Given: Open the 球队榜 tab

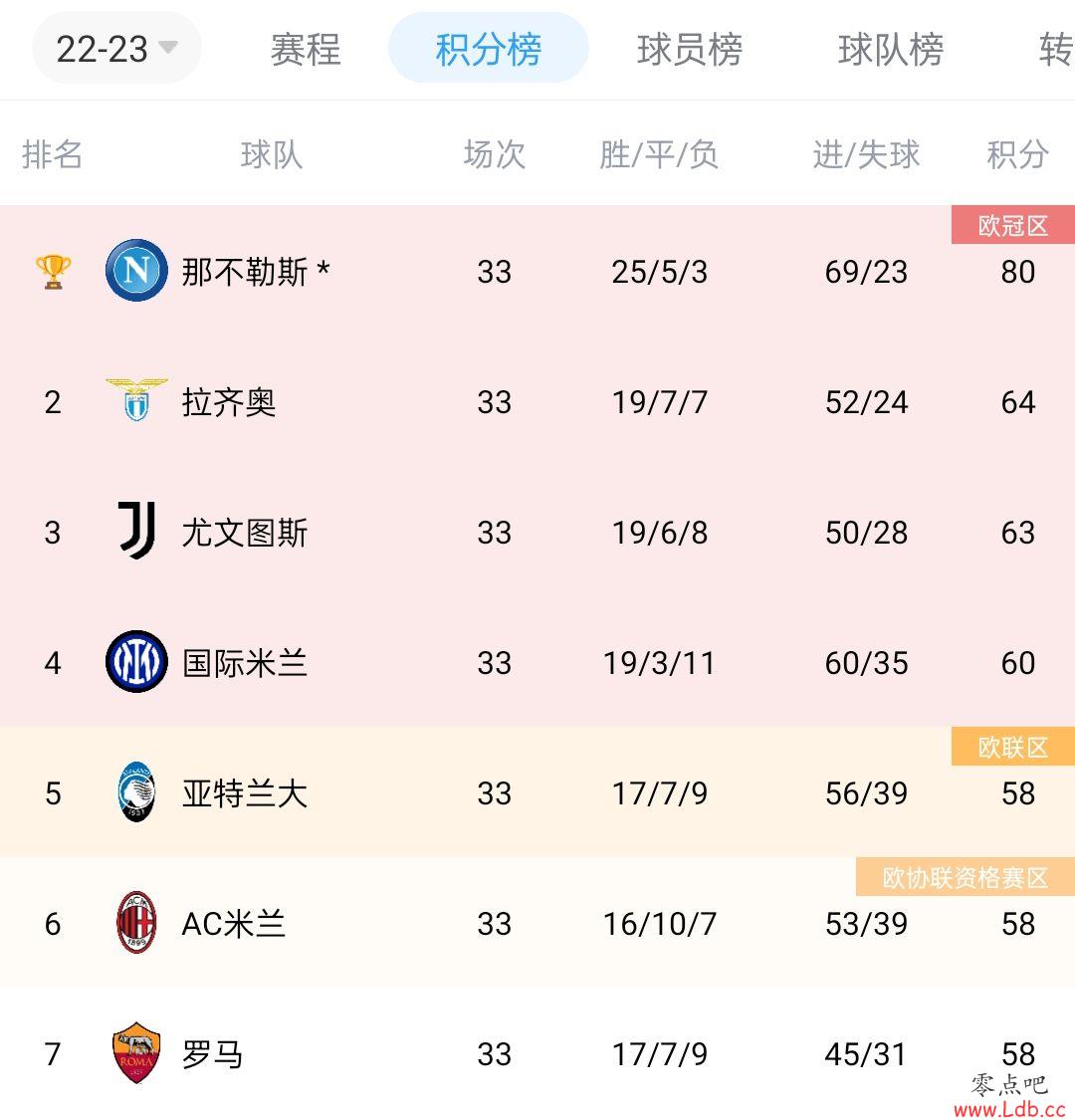Looking at the screenshot, I should (x=891, y=50).
